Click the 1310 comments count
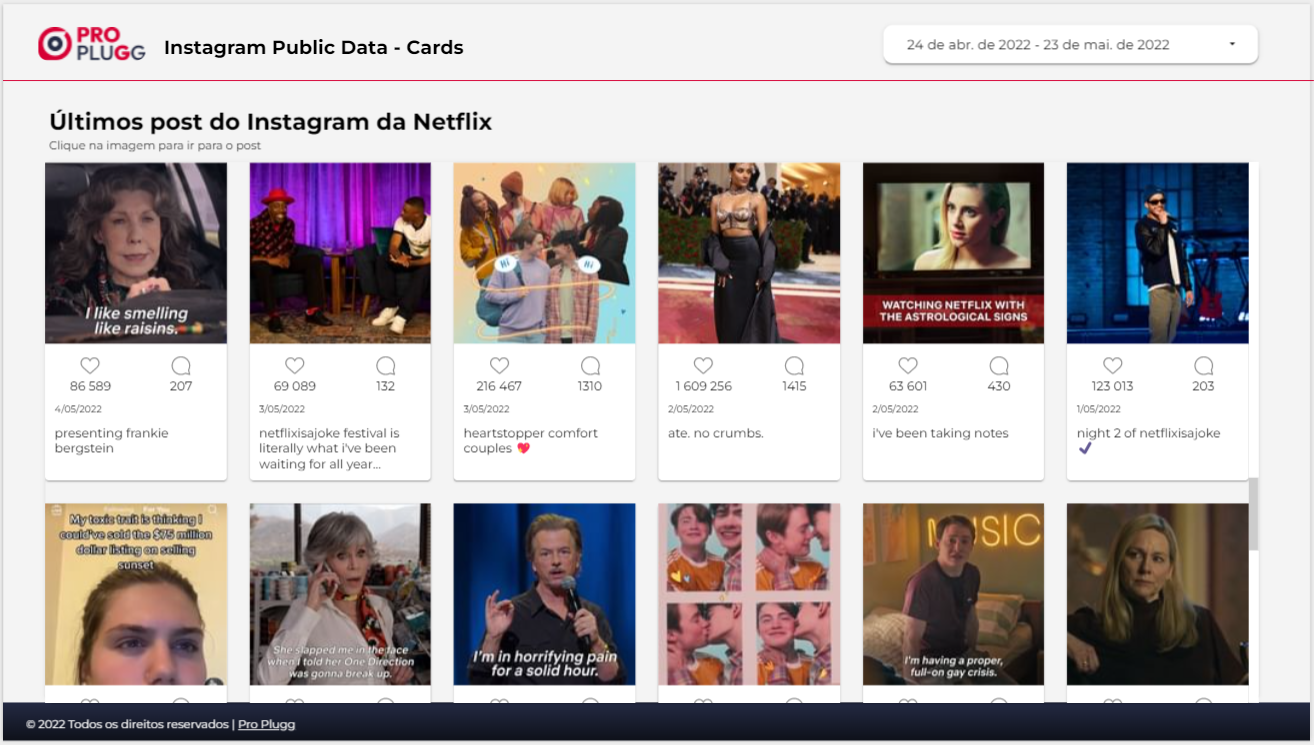The image size is (1314, 745). tap(590, 386)
